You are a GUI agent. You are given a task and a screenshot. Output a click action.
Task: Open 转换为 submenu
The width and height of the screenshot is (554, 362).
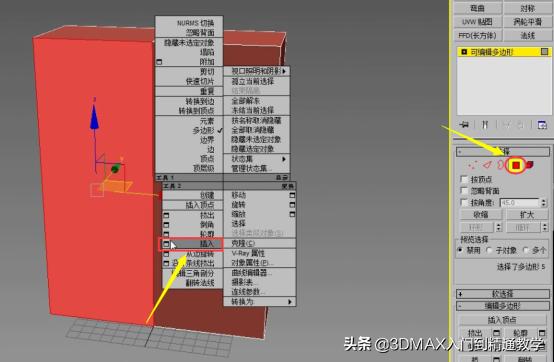tap(260, 302)
